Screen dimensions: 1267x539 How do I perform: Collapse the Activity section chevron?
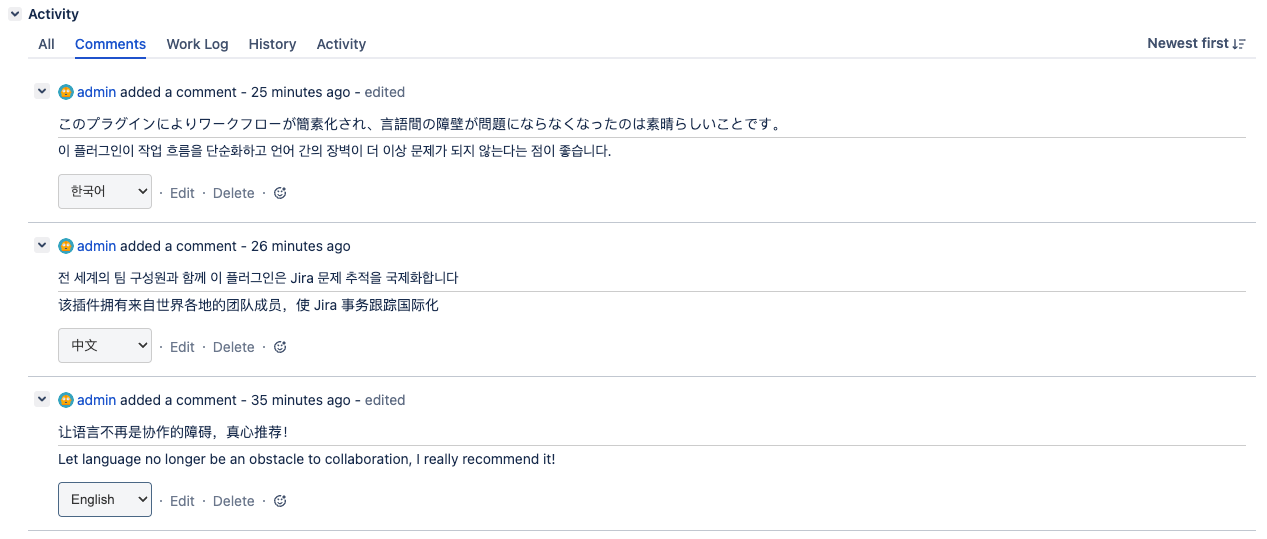[15, 15]
